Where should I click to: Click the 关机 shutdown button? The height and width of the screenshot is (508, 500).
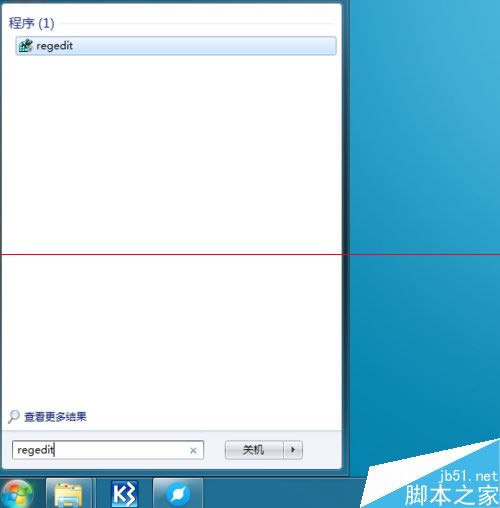pos(254,450)
